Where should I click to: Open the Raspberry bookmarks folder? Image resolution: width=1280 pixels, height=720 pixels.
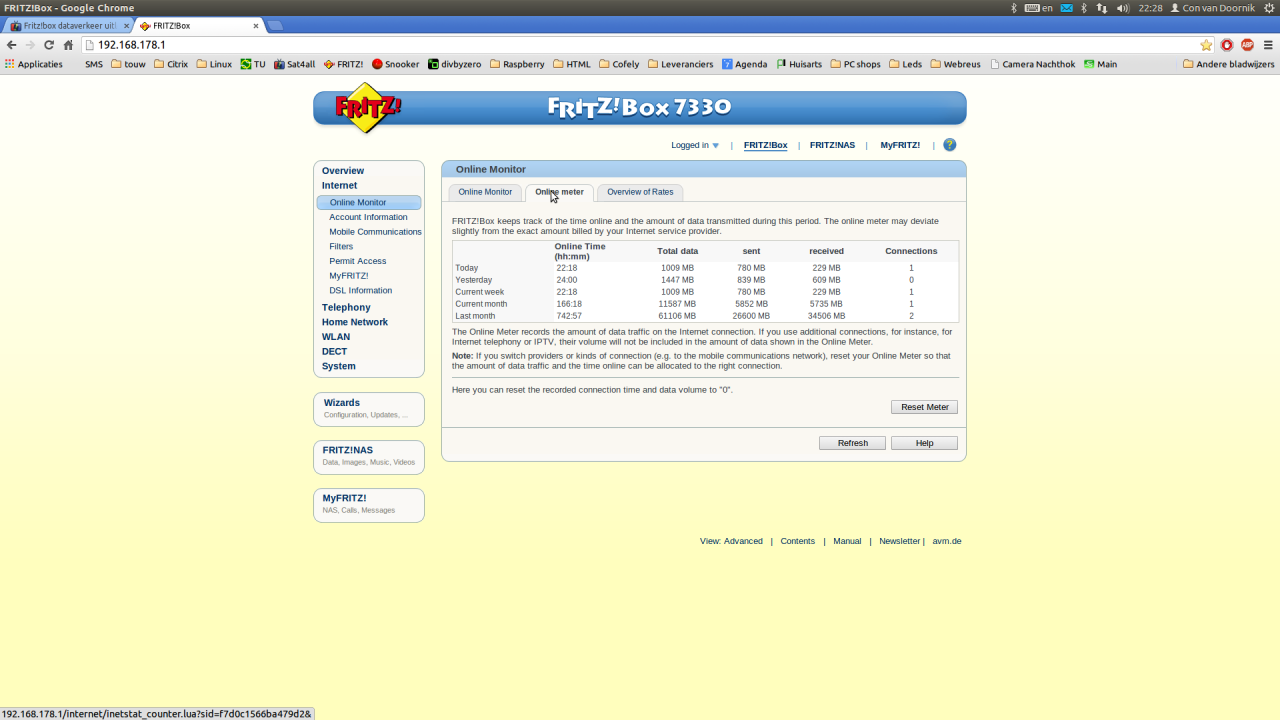click(517, 64)
